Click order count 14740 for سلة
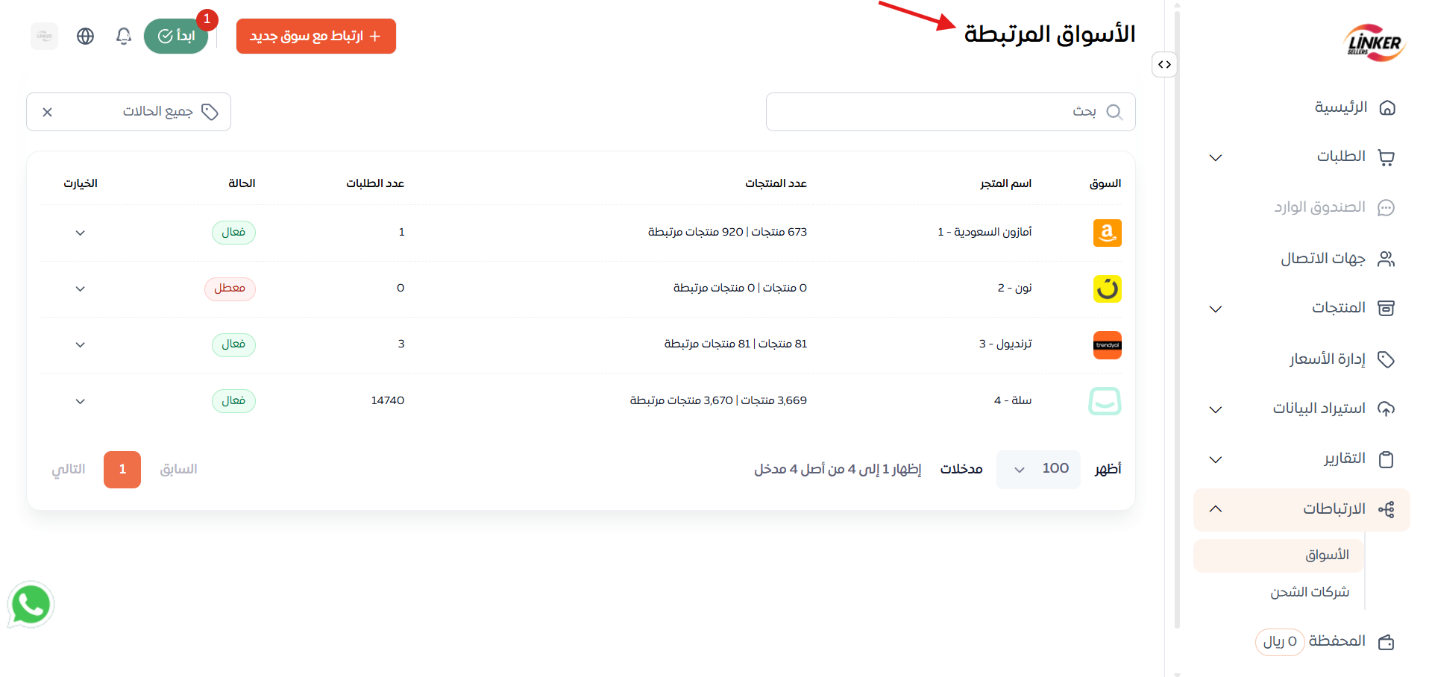This screenshot has height=677, width=1429. tap(387, 400)
